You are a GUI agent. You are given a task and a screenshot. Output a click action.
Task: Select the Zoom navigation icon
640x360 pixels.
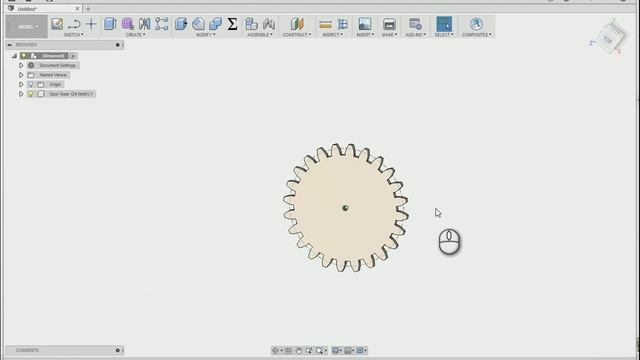[309, 351]
